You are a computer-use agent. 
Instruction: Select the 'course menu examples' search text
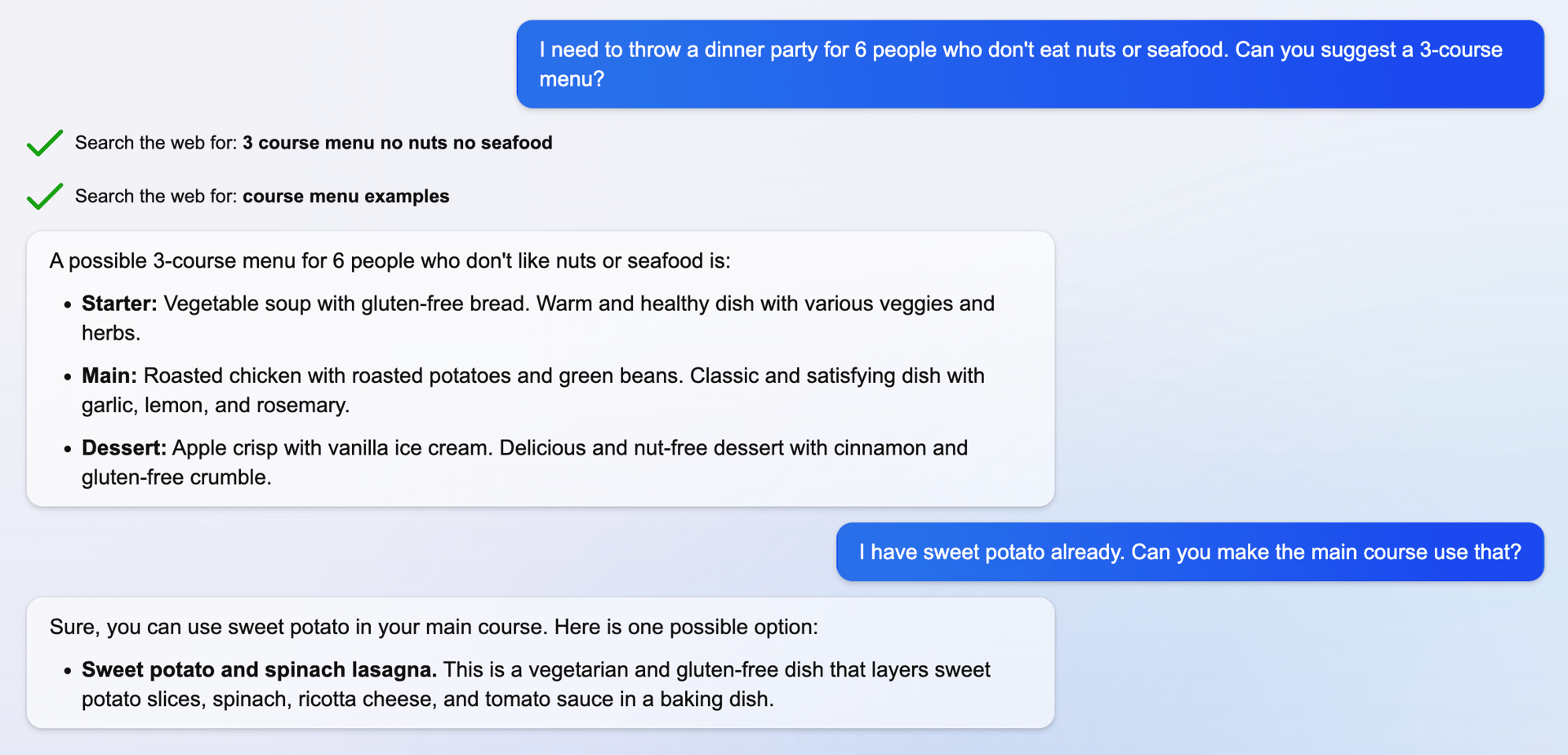pos(346,196)
